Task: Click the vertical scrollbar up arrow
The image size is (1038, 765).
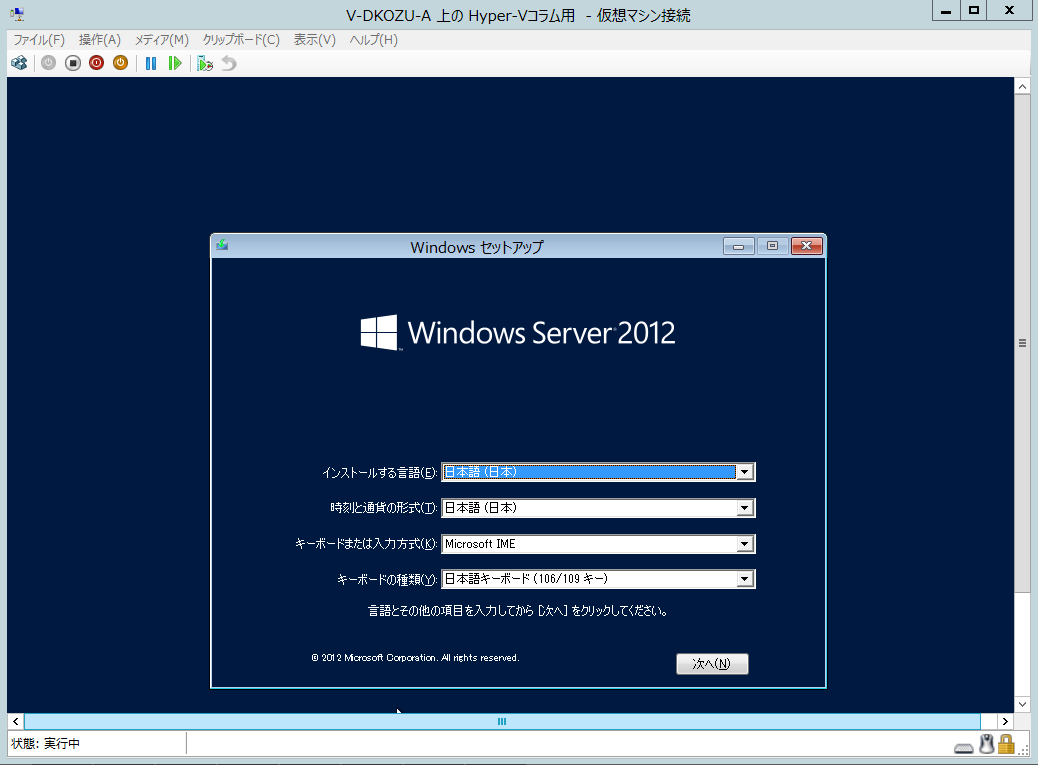Action: click(x=1022, y=86)
